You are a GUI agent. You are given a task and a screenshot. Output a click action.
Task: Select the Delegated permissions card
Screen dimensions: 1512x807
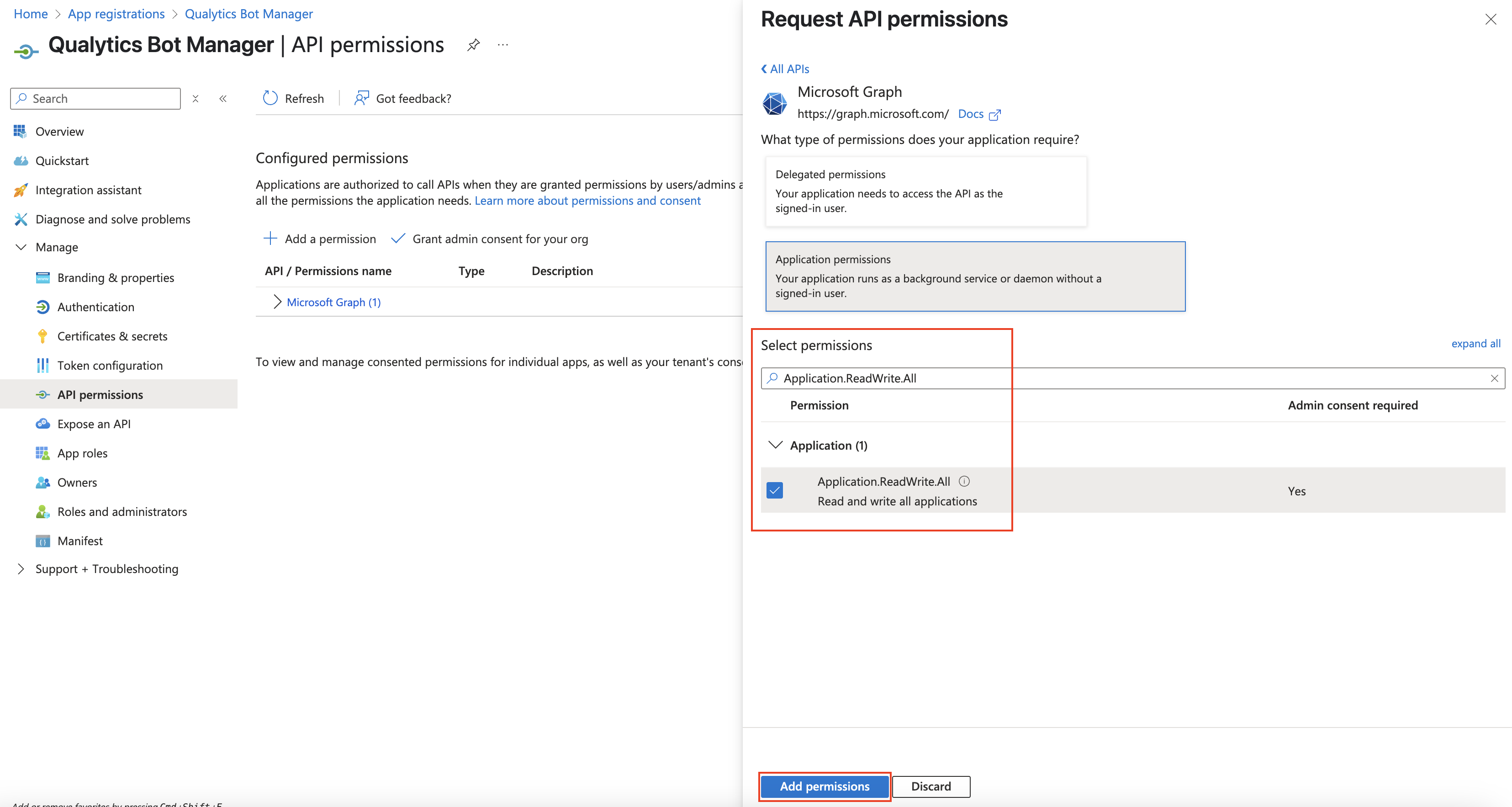[x=925, y=191]
